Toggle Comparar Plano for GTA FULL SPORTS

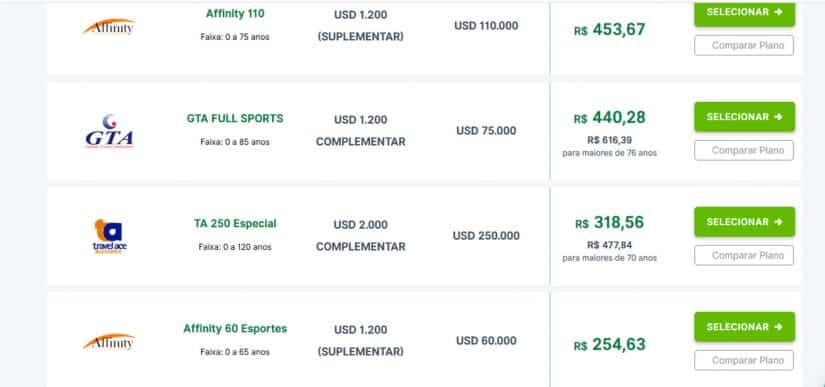pyautogui.click(x=744, y=150)
